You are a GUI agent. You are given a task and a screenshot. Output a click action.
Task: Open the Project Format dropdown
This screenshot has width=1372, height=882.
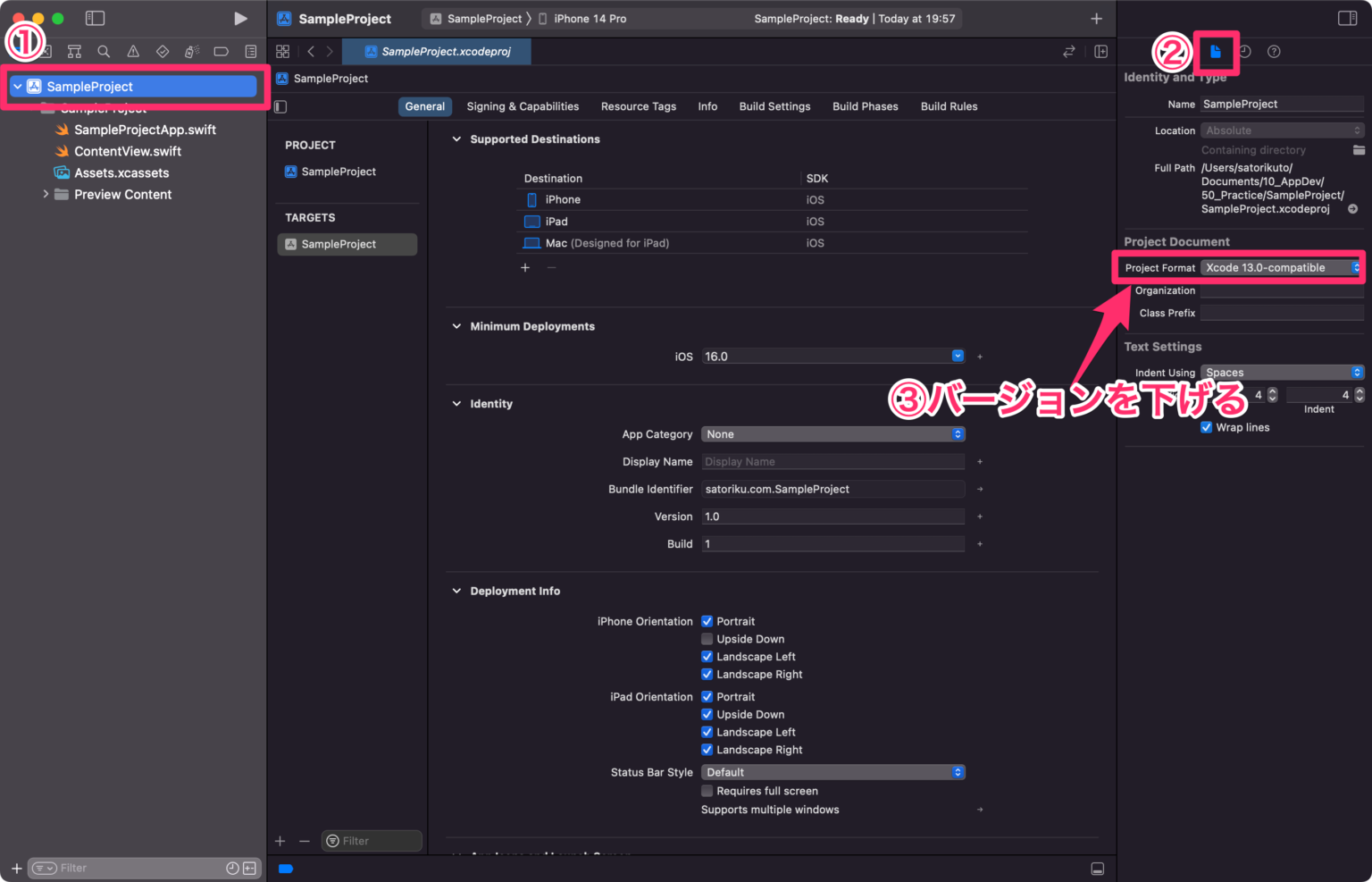[x=1281, y=267]
